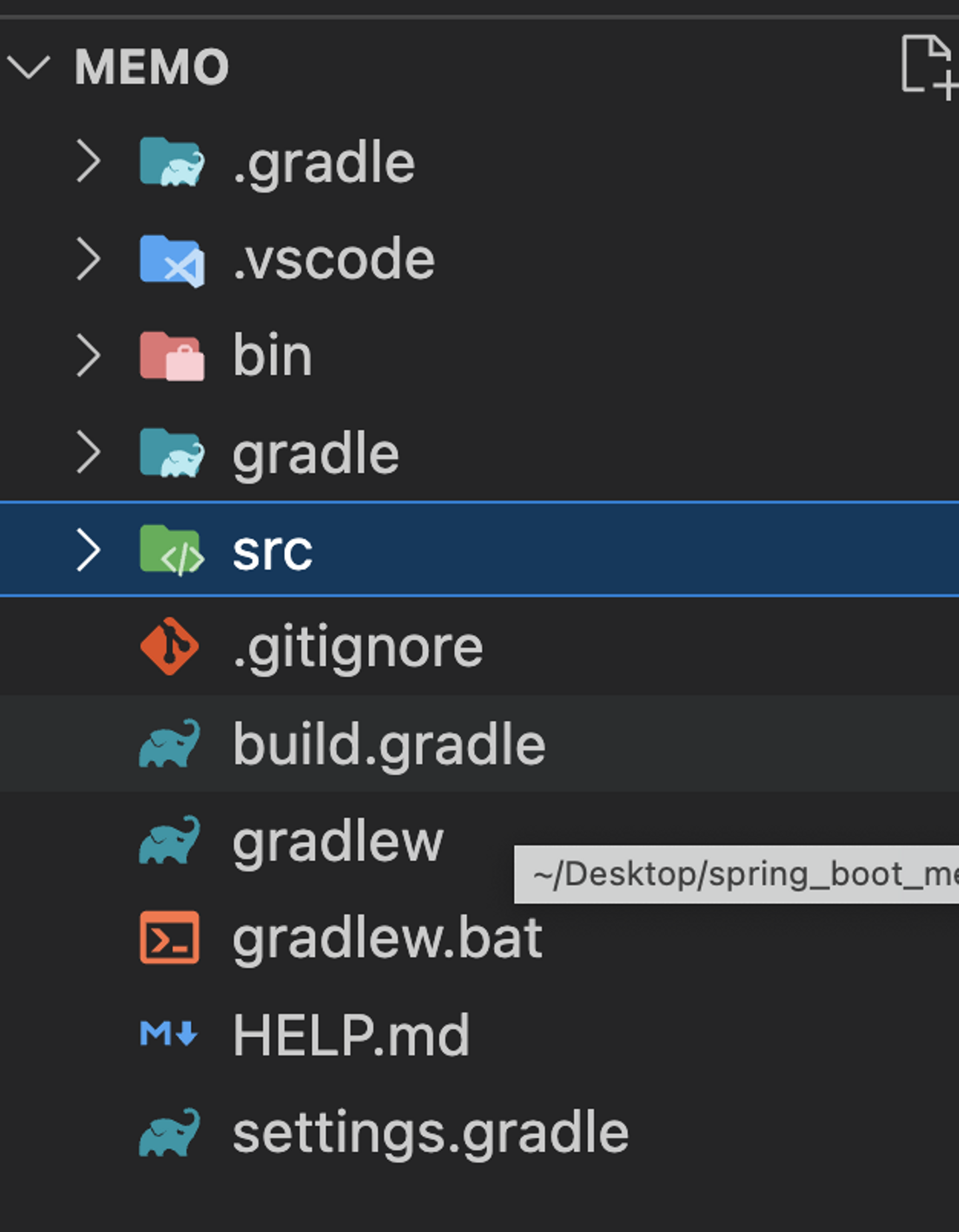Click the green src folder icon

[172, 550]
